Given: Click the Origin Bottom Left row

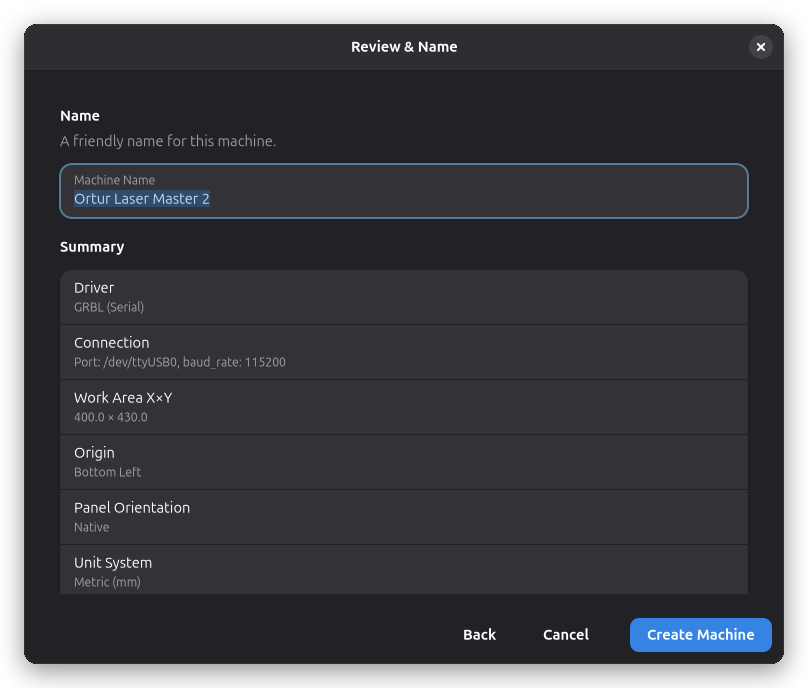Looking at the screenshot, I should (403, 462).
